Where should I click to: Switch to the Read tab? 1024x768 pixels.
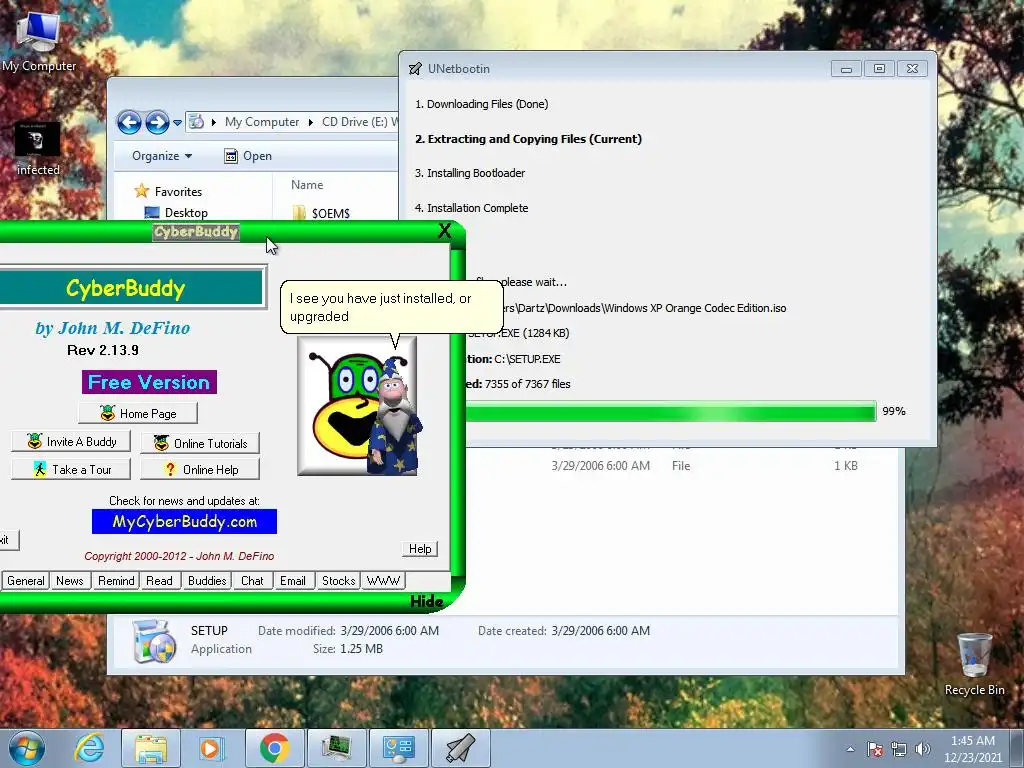(159, 581)
